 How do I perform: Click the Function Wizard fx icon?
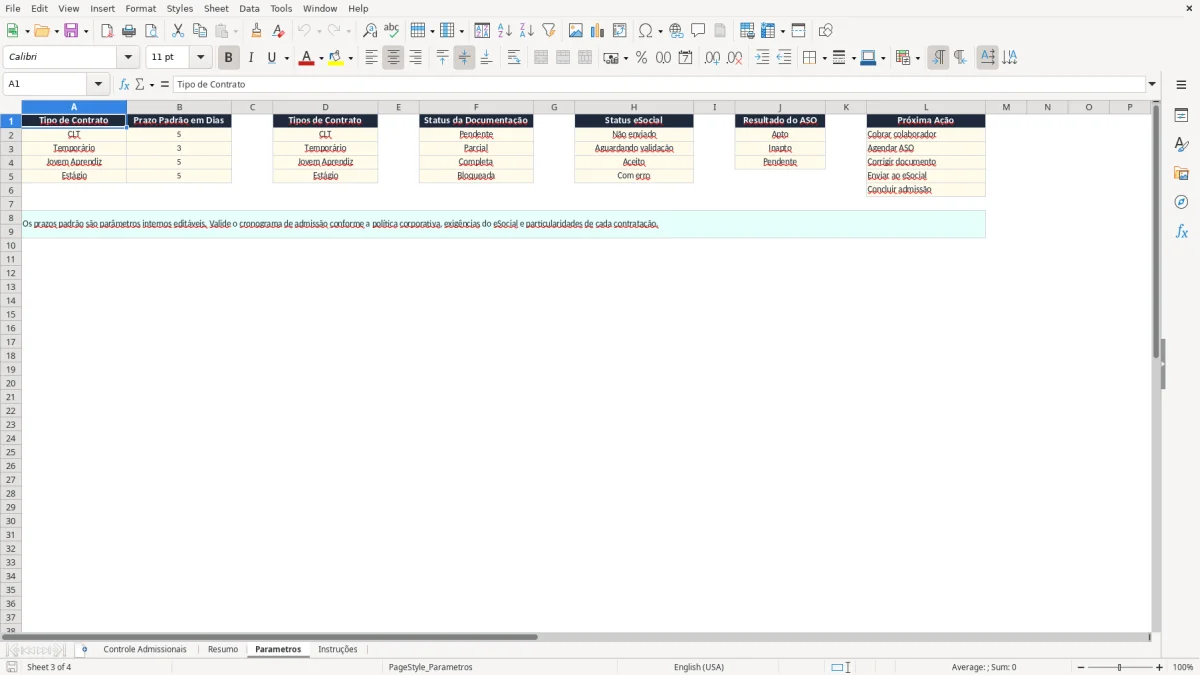pos(124,85)
